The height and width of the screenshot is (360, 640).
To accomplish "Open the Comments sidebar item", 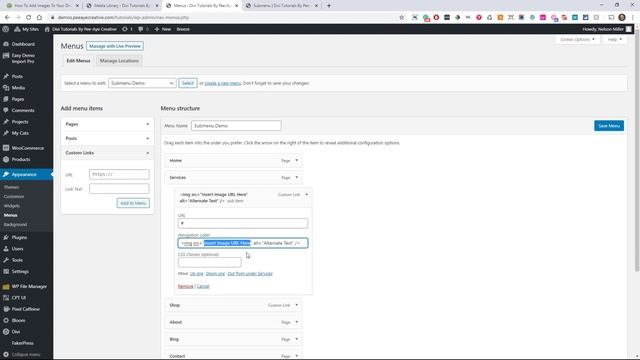I will (23, 111).
